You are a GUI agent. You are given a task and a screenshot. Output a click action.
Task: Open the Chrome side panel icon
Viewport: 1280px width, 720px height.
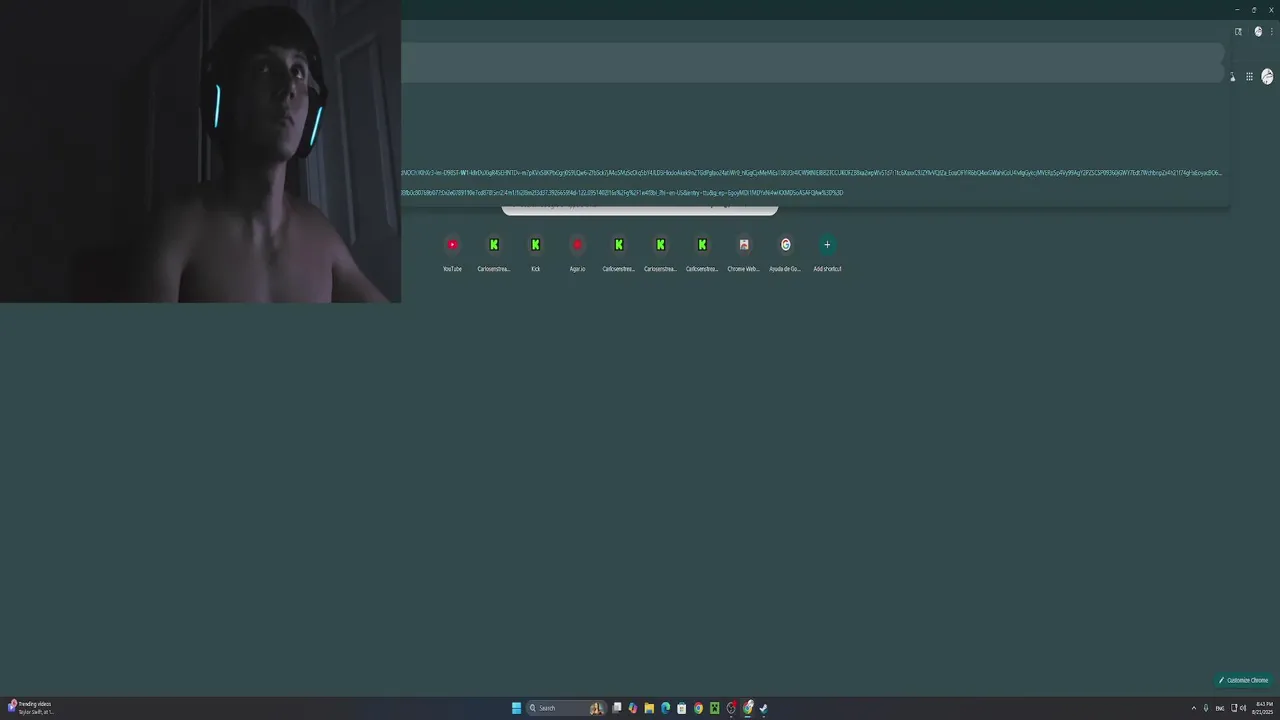[x=1238, y=31]
